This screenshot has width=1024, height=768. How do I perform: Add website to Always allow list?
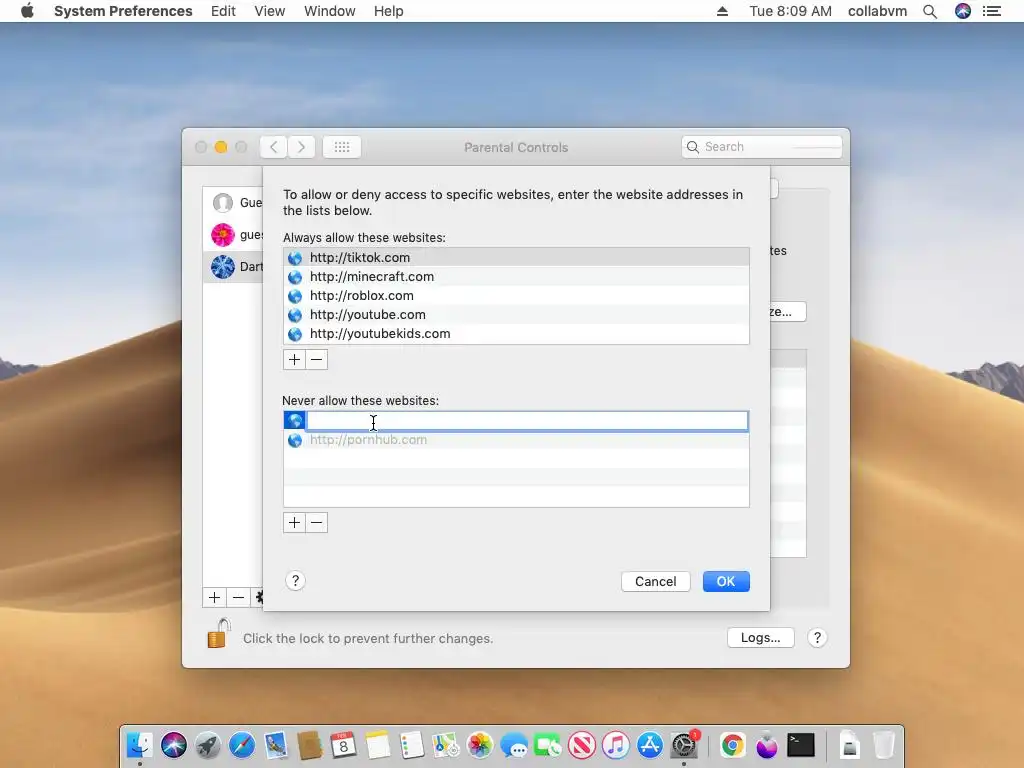coord(294,359)
